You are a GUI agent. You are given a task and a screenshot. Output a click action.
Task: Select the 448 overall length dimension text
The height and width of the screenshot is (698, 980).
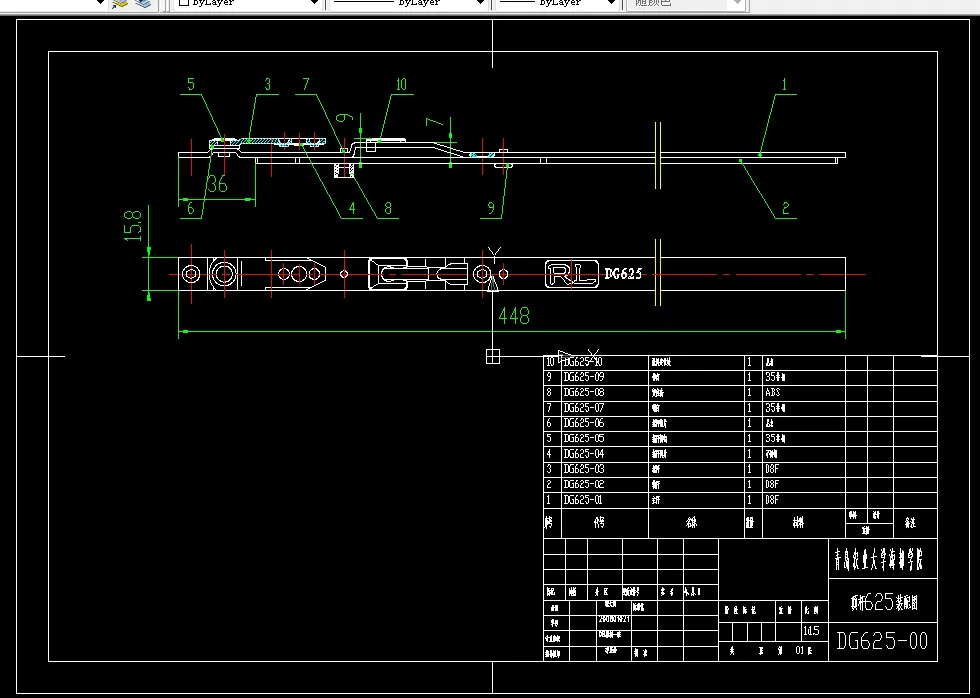pyautogui.click(x=514, y=316)
